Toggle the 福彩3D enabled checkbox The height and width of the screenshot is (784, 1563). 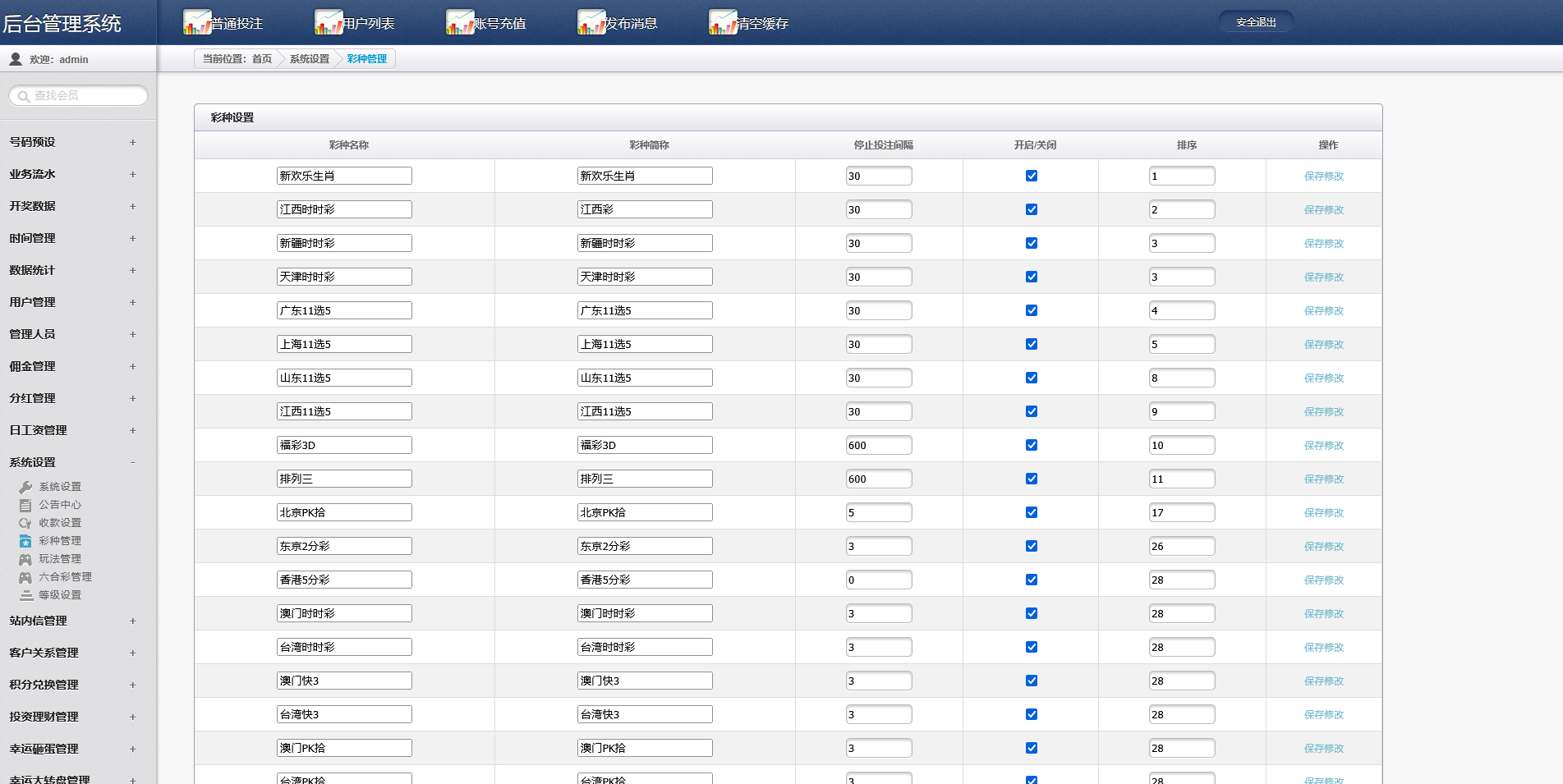pos(1032,445)
